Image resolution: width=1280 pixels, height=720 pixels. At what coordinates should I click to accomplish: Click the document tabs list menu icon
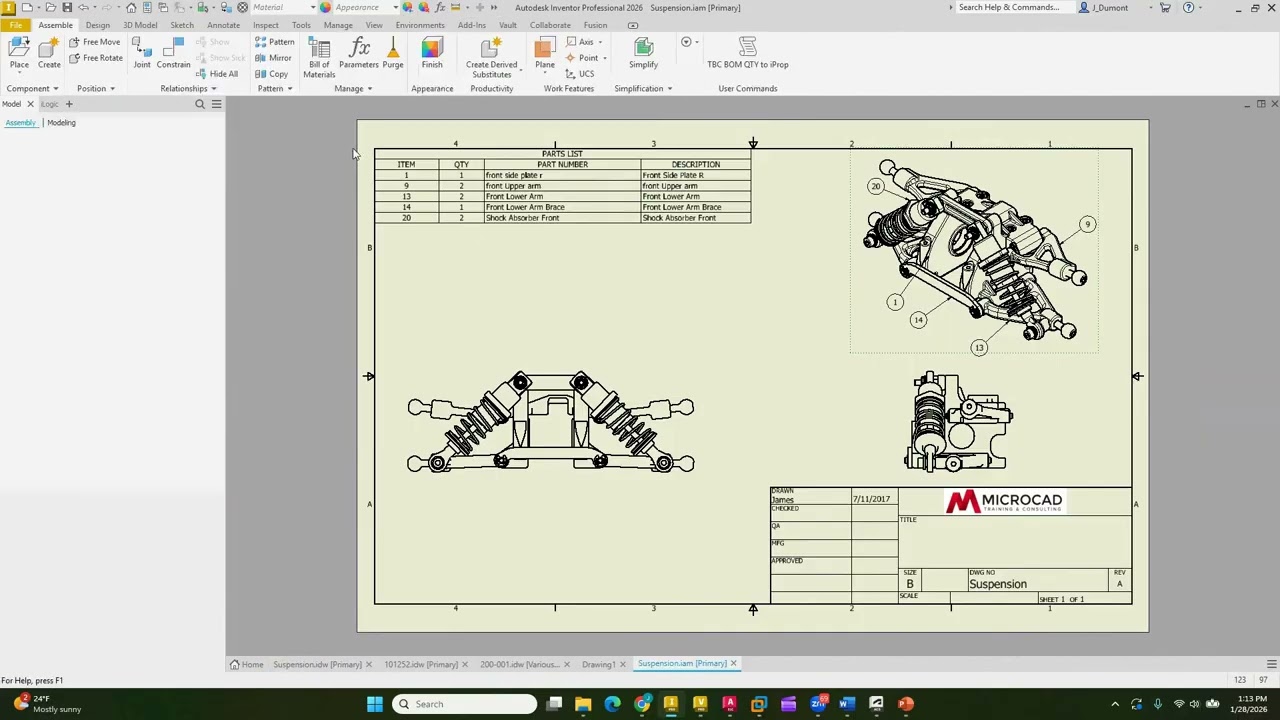pos(1271,664)
